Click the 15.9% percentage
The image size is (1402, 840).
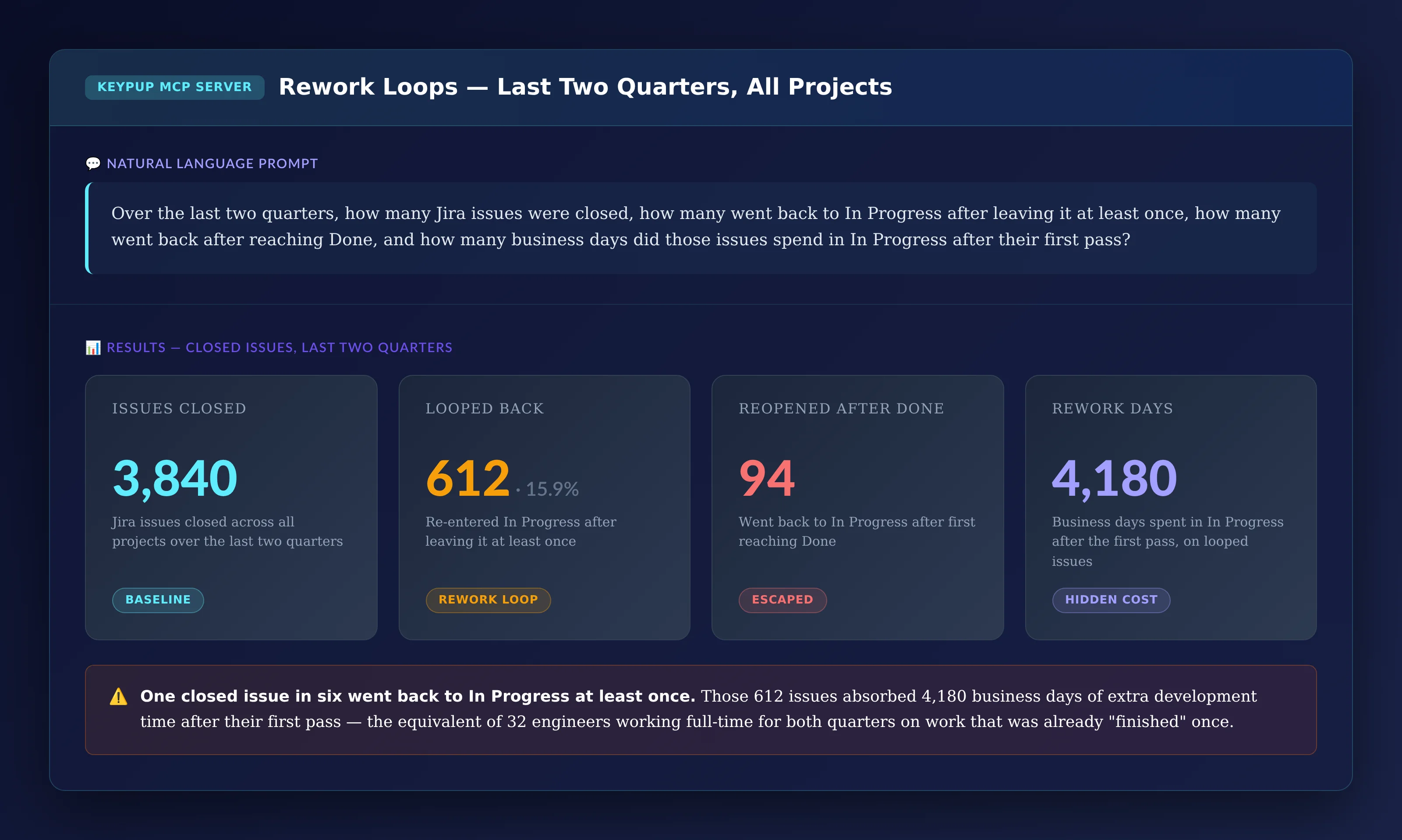click(552, 489)
